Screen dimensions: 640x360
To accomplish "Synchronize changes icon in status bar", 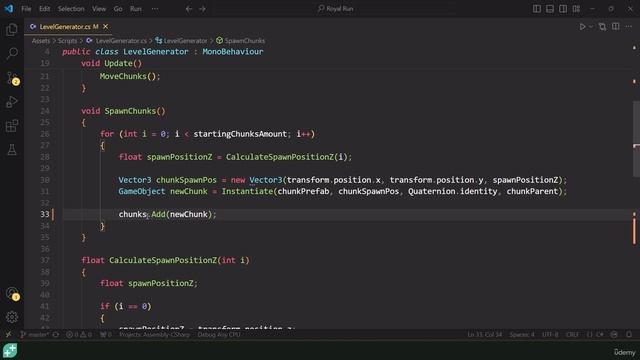I will (56, 335).
